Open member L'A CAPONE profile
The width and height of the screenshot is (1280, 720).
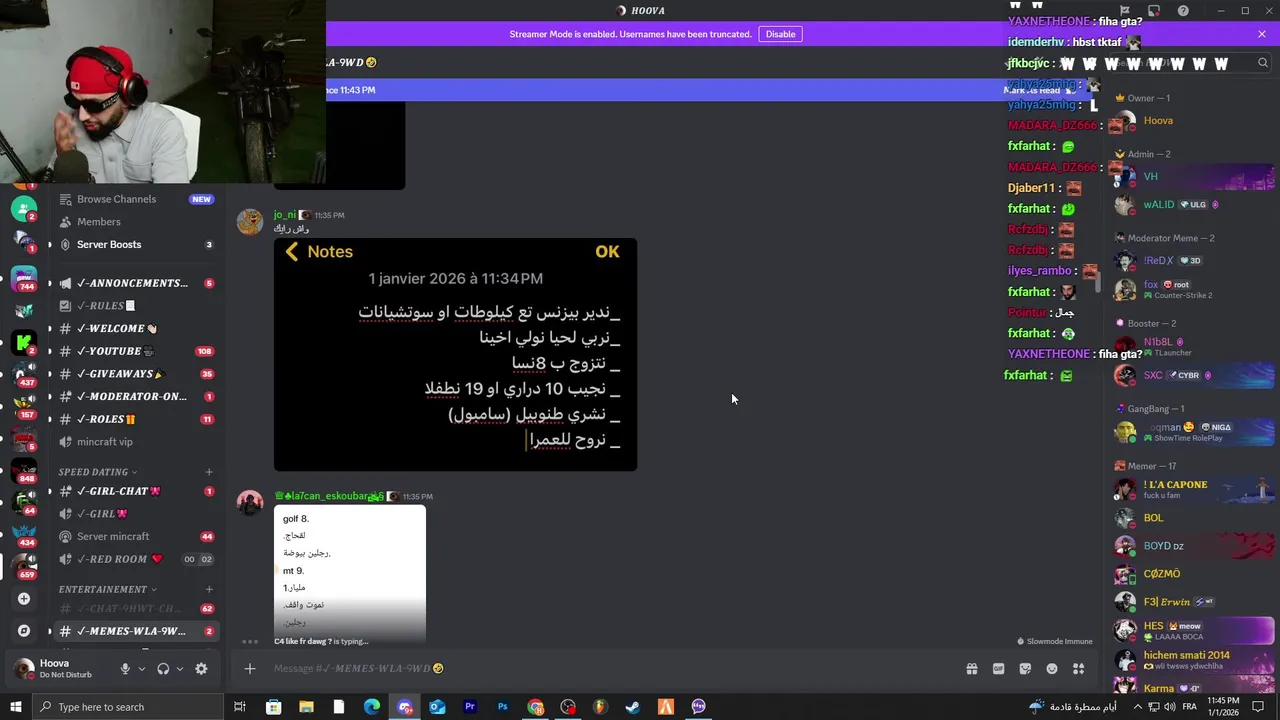pyautogui.click(x=1191, y=489)
